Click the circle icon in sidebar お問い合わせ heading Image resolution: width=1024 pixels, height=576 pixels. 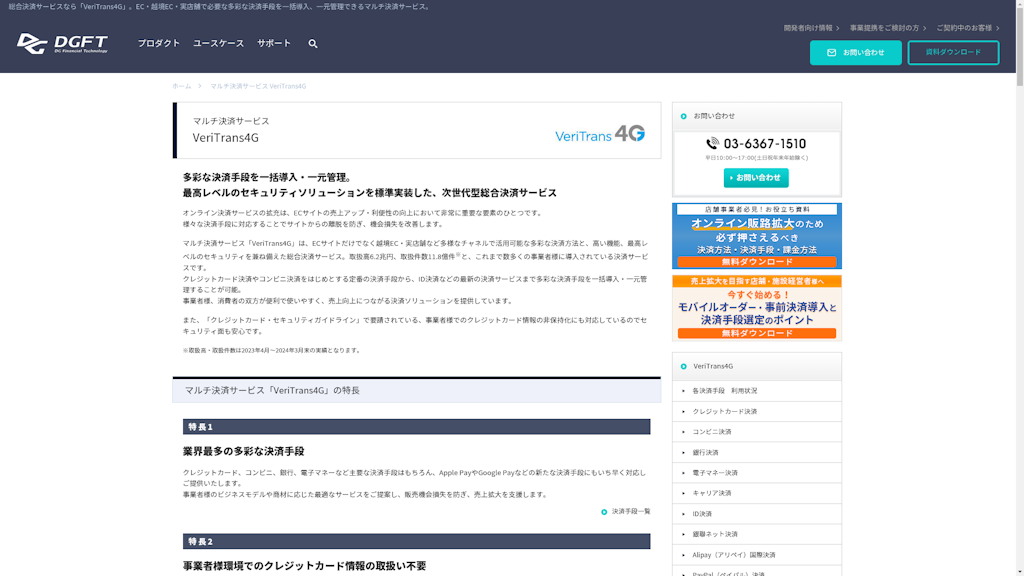(684, 116)
